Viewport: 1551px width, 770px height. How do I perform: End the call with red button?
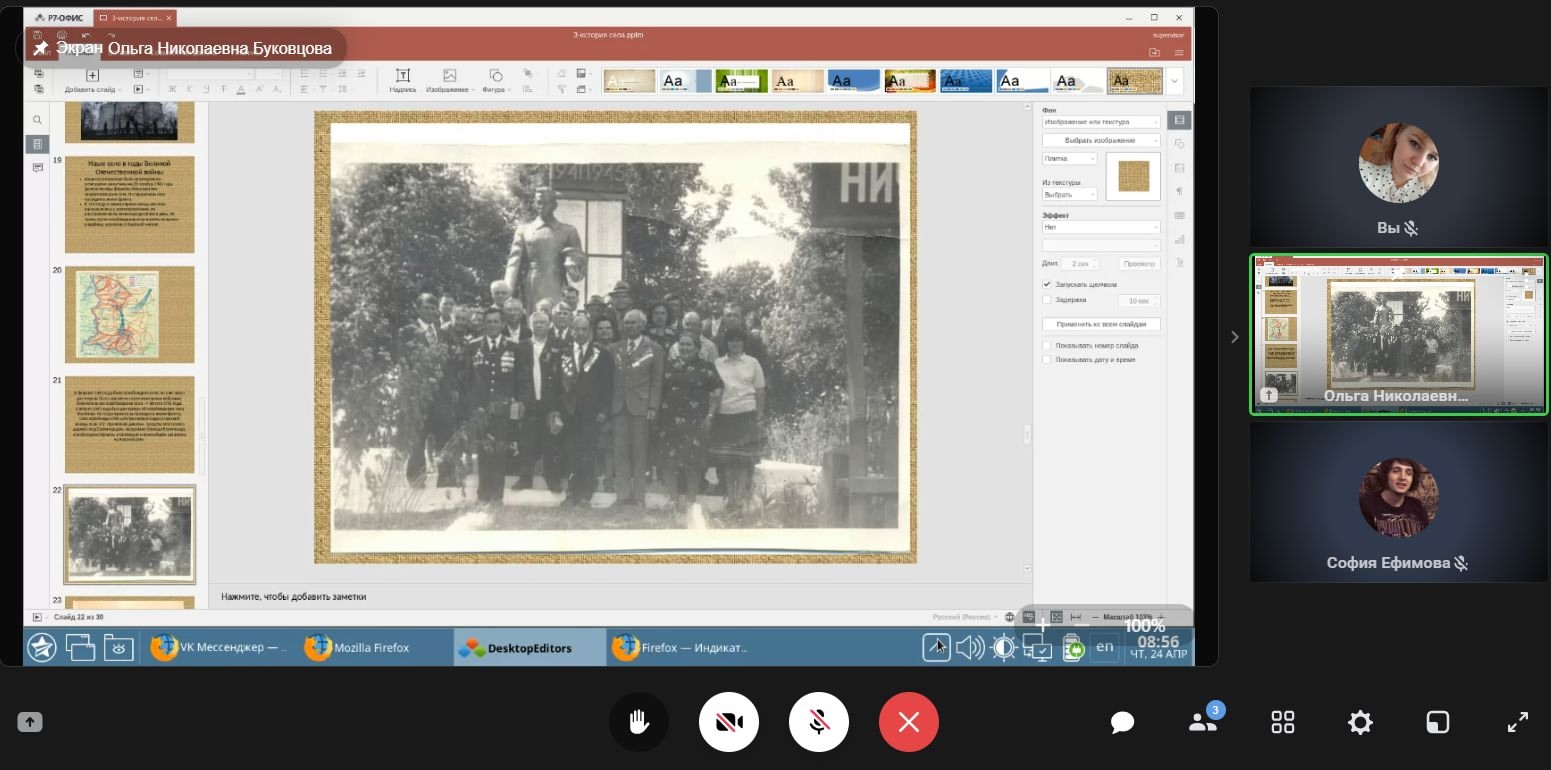(909, 722)
